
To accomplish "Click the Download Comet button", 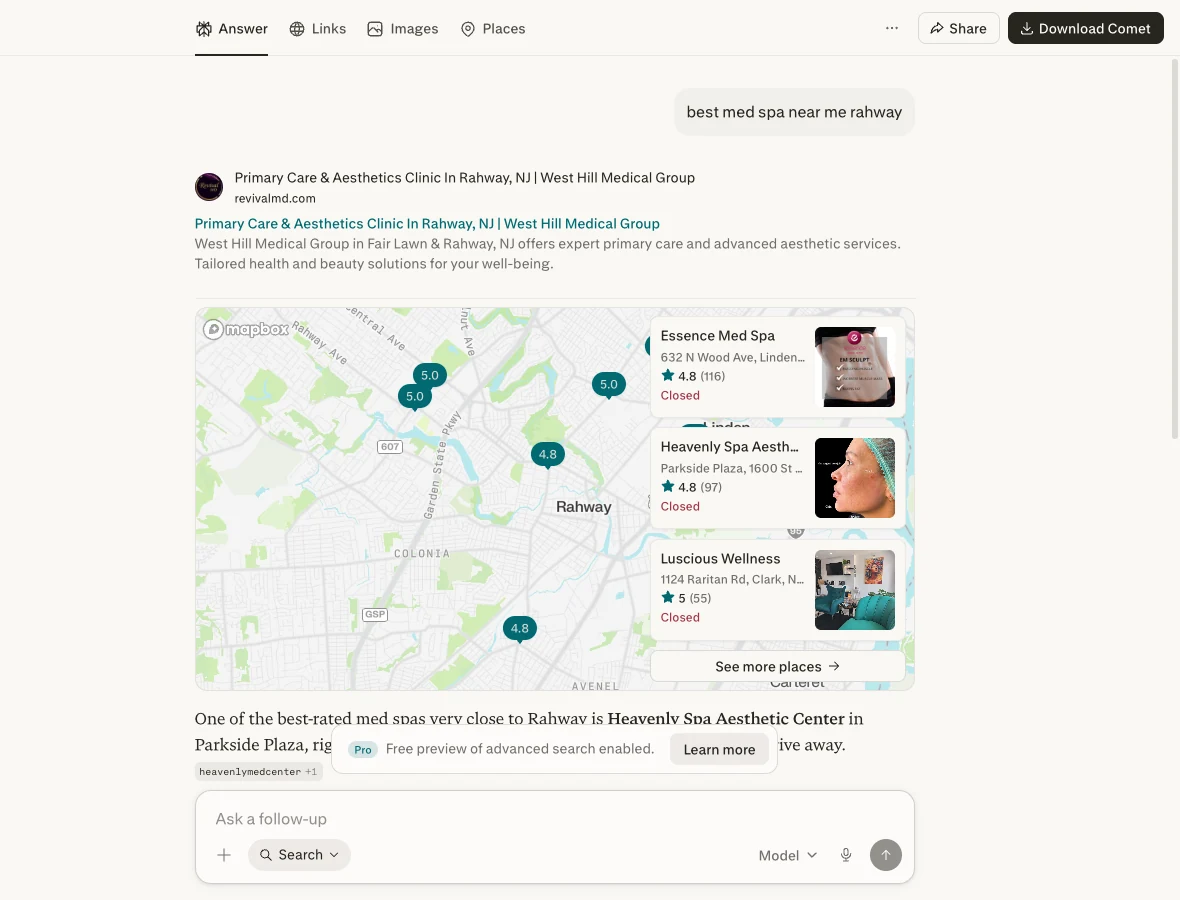I will (x=1085, y=28).
